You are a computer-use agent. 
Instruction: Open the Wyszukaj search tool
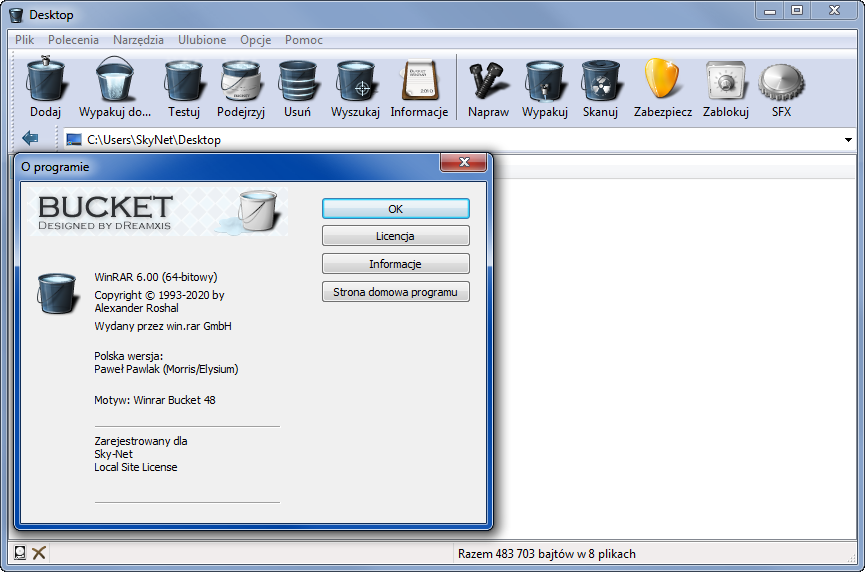coord(355,81)
